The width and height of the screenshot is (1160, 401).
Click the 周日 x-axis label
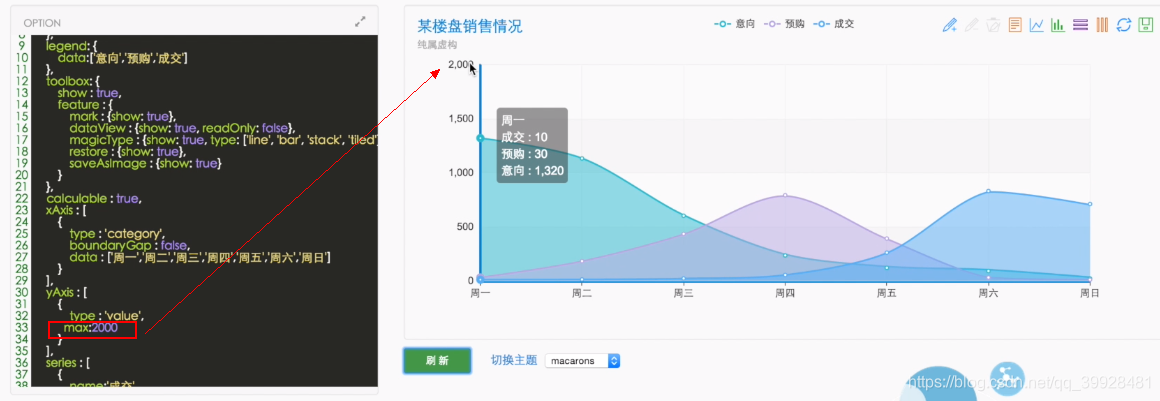1089,294
